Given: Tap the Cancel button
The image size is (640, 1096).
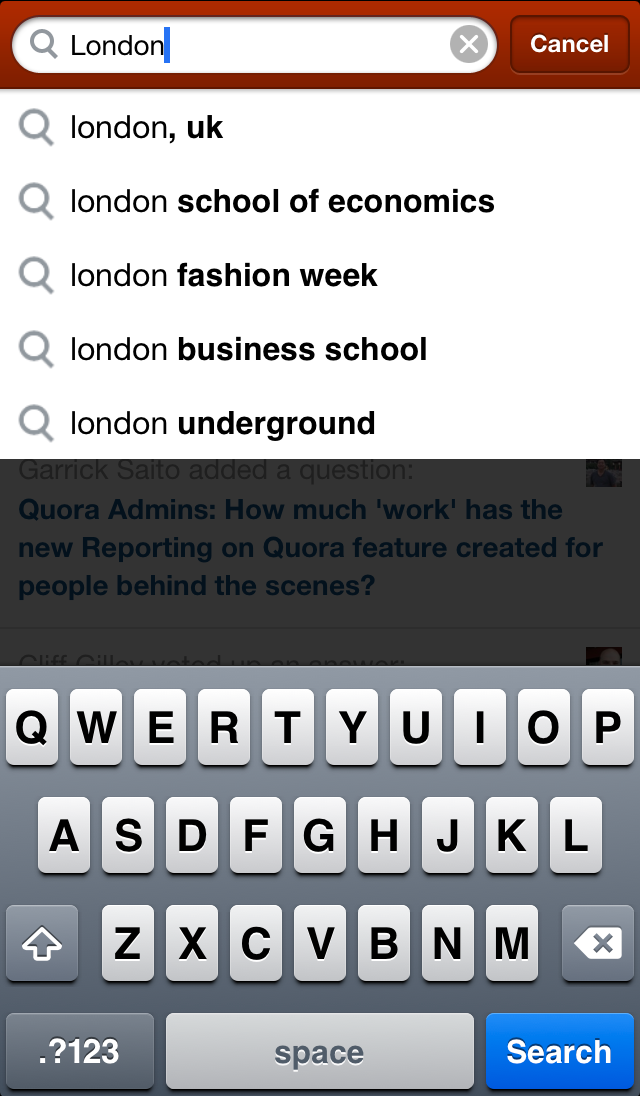Looking at the screenshot, I should [569, 44].
